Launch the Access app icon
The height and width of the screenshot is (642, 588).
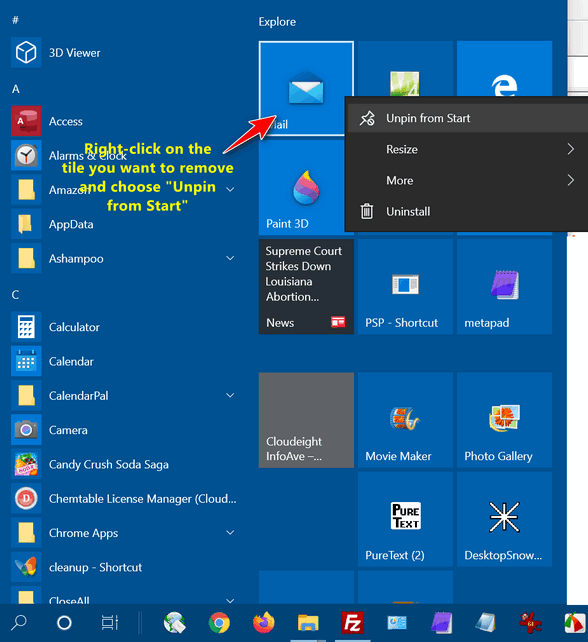click(26, 121)
